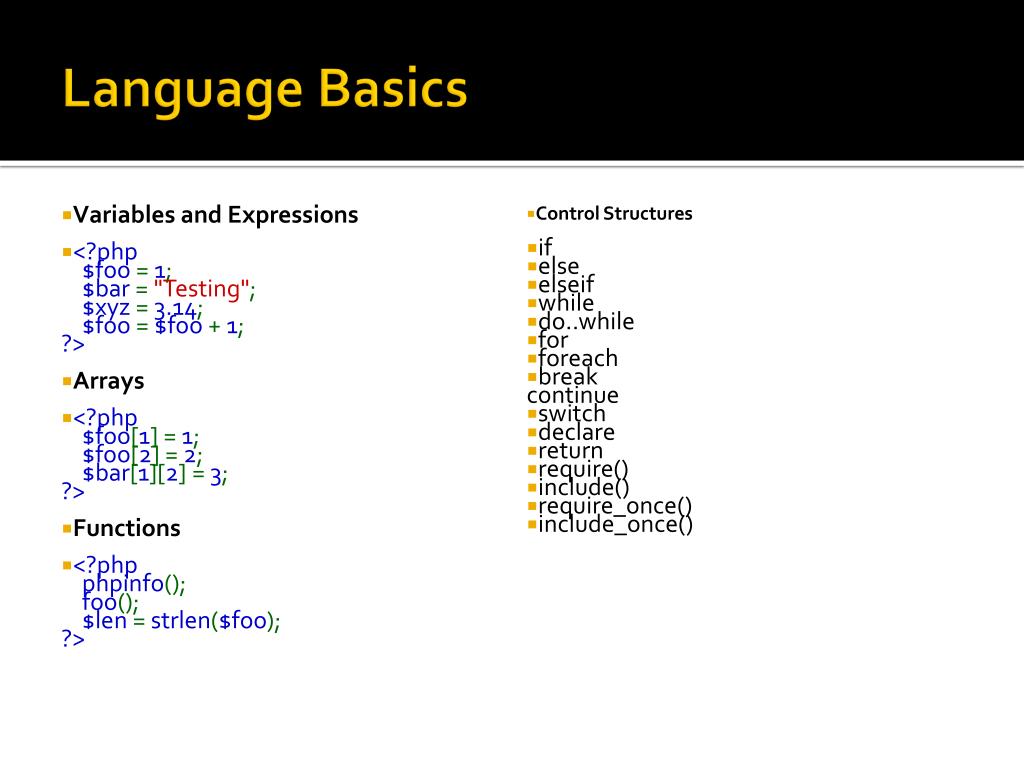1024x768 pixels.
Task: Select the 'Control Structures' heading
Action: tap(614, 214)
